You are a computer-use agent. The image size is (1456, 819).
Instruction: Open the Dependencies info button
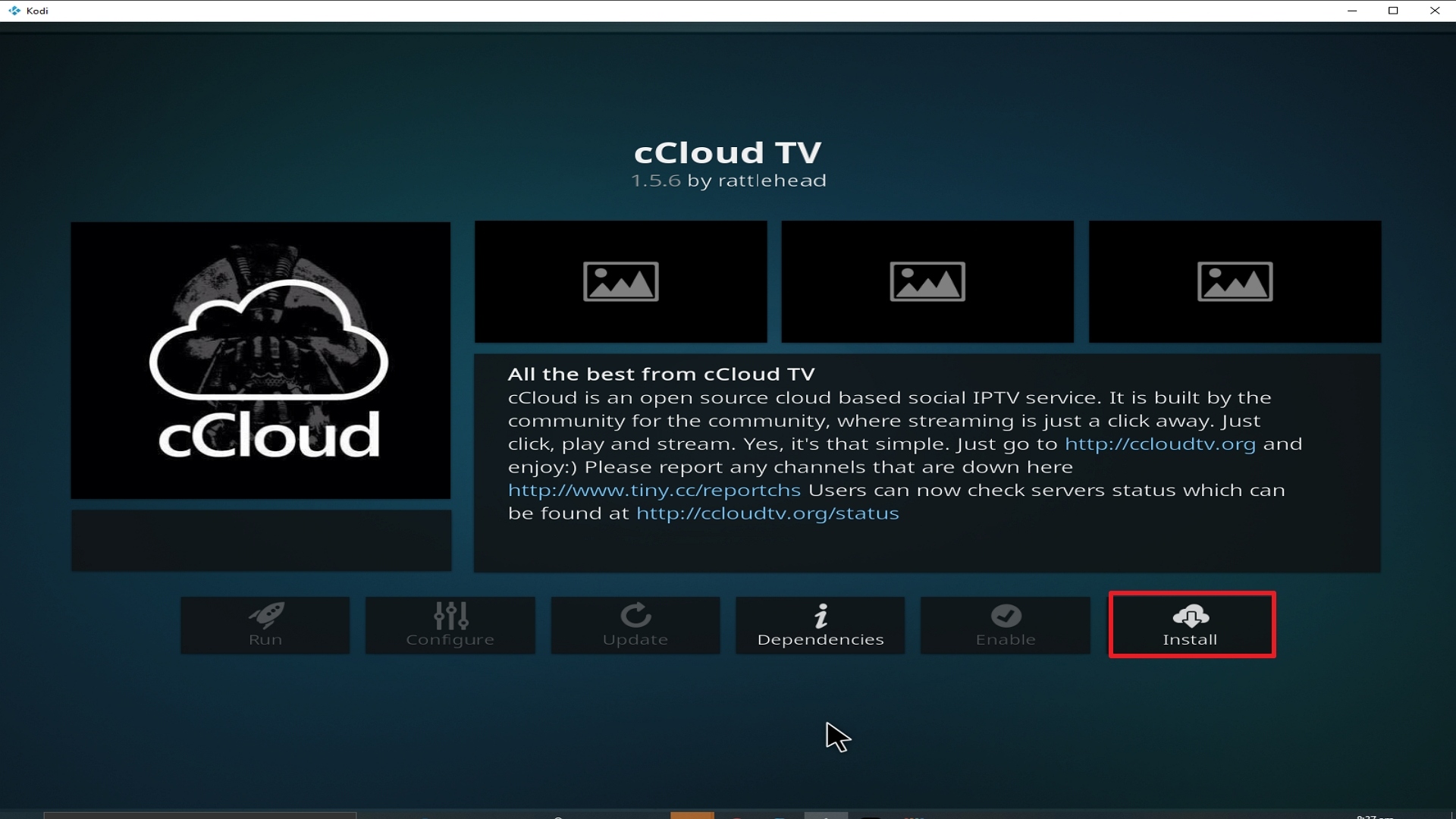[x=820, y=625]
